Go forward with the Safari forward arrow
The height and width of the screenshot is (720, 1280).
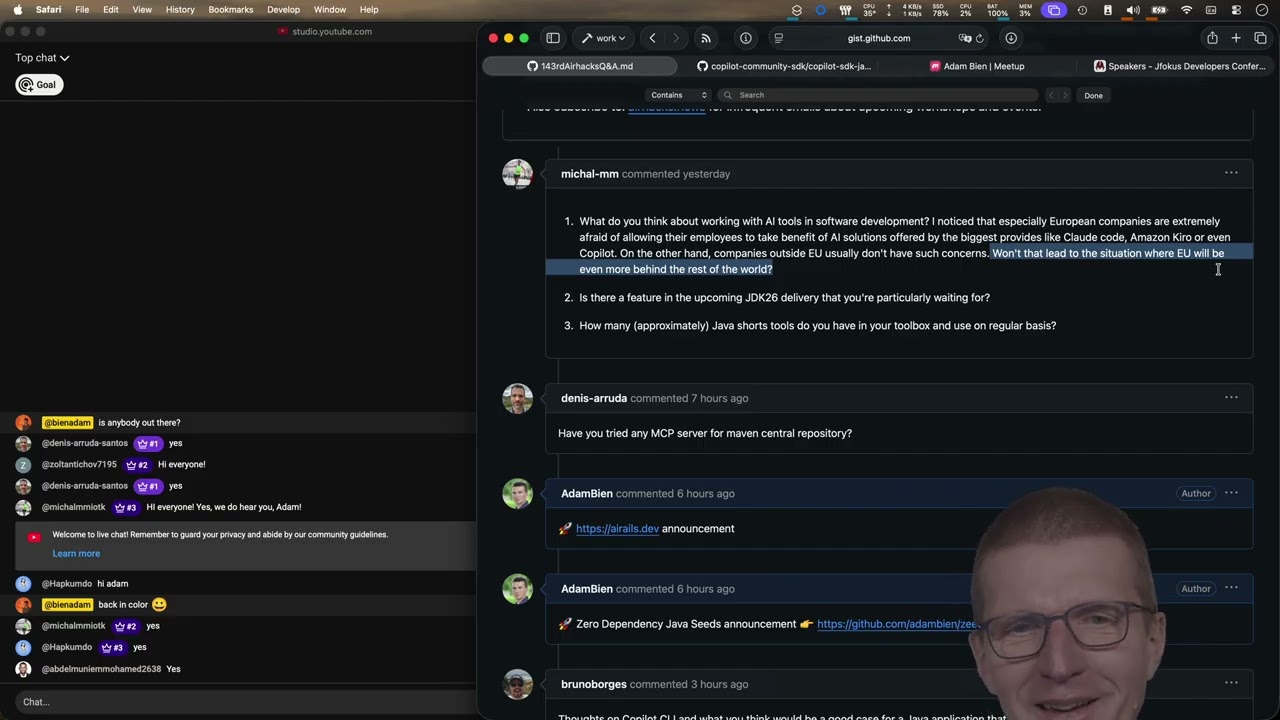(676, 38)
